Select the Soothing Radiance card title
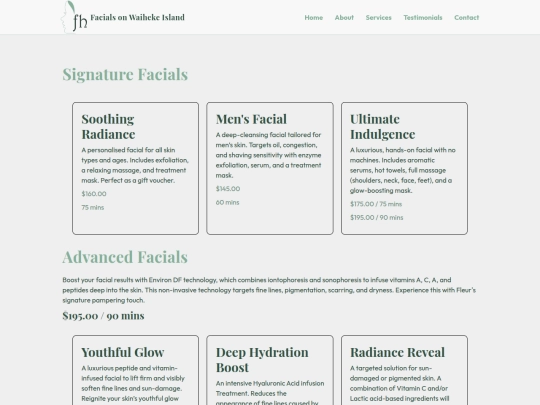Image resolution: width=540 pixels, height=405 pixels. click(x=108, y=126)
